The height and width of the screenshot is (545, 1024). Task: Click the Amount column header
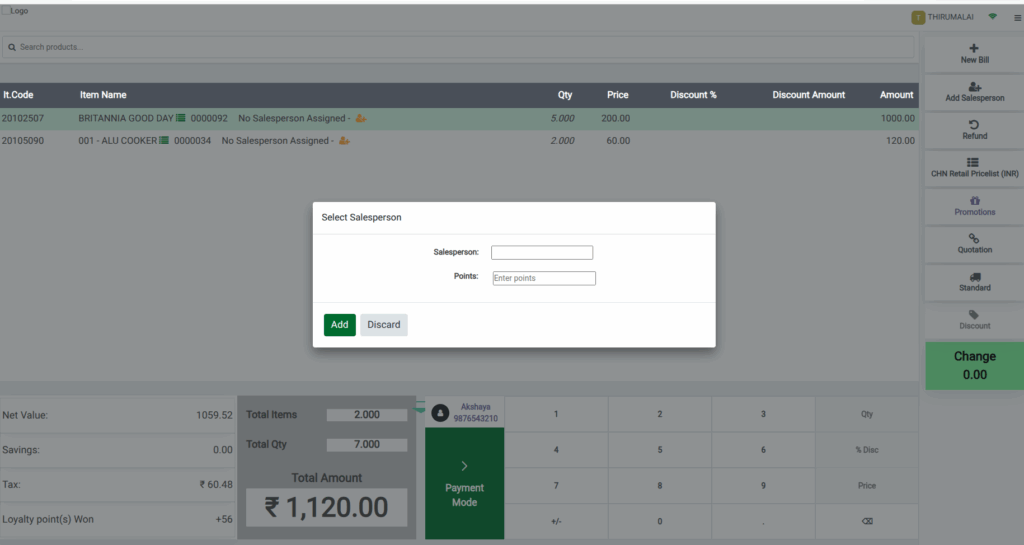896,95
